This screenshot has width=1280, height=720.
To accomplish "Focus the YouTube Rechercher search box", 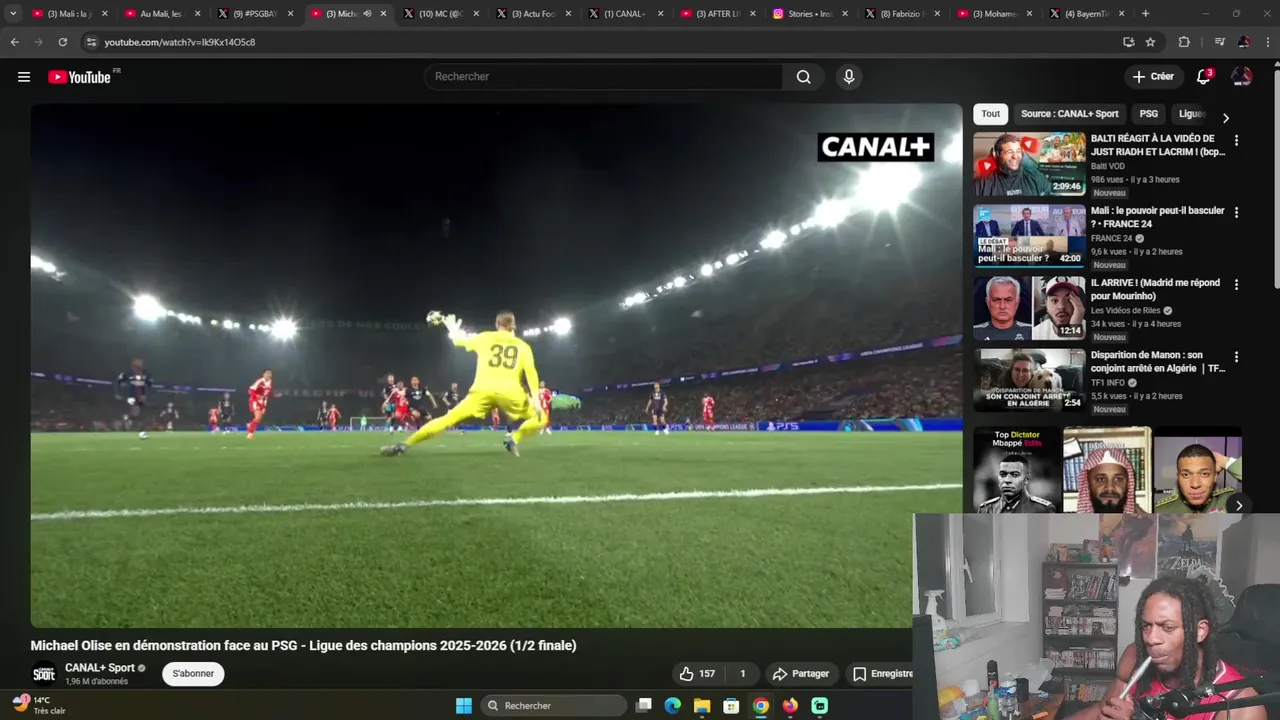I will tap(605, 77).
